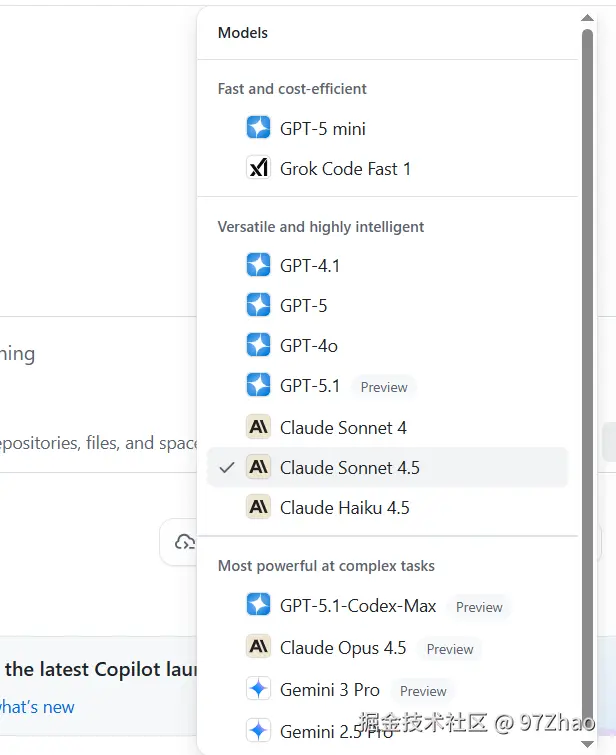Click the Claude Opus 4.5 Anthropic icon
The width and height of the screenshot is (616, 755).
tap(258, 647)
